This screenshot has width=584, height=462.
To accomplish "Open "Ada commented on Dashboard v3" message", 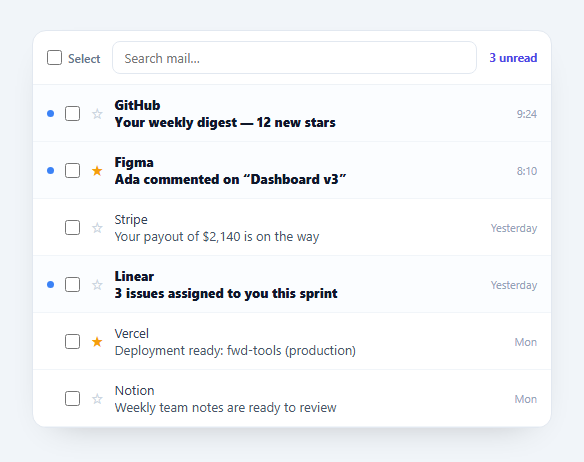I will coord(230,180).
